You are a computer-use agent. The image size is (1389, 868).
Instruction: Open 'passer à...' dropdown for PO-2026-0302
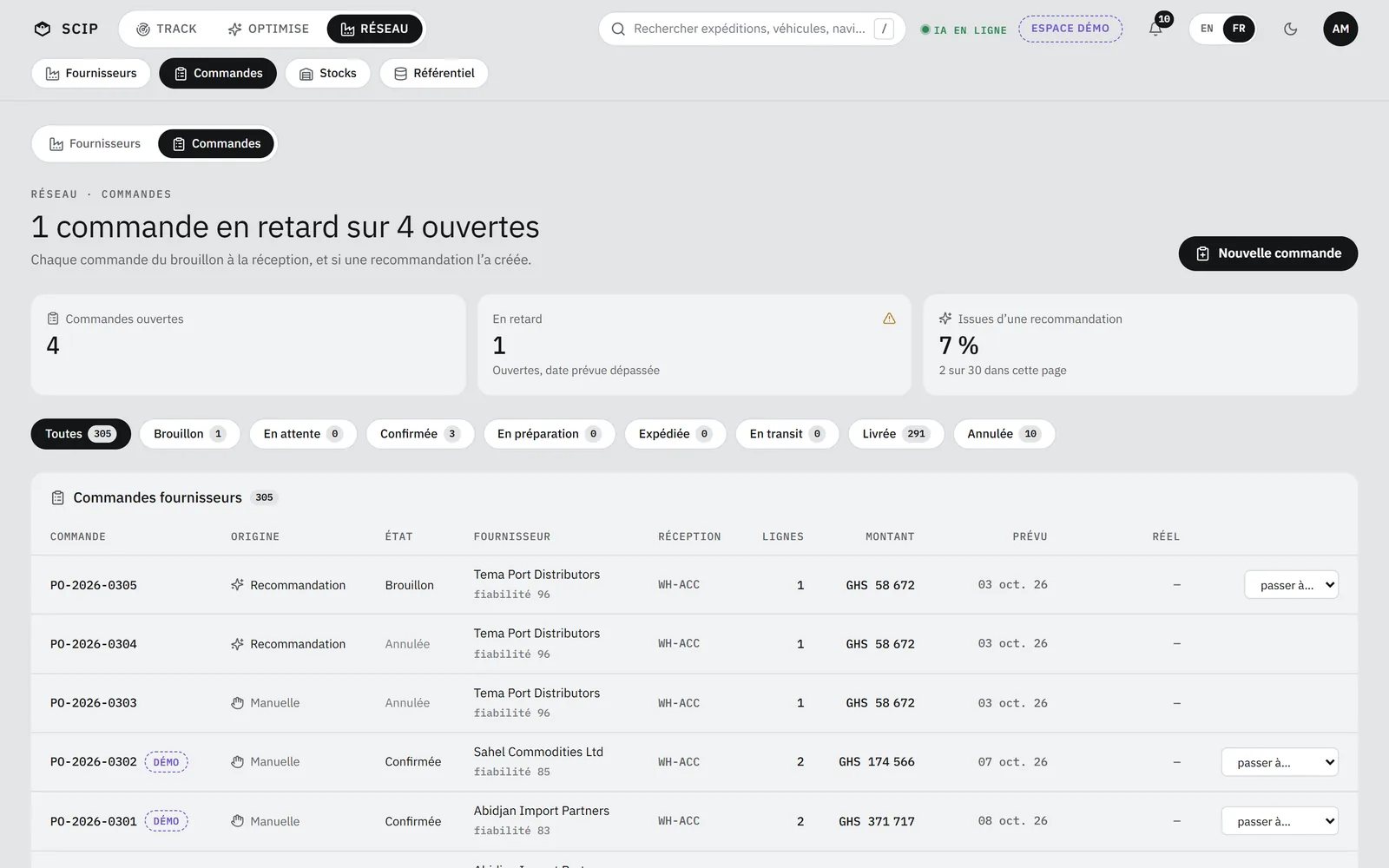point(1280,762)
